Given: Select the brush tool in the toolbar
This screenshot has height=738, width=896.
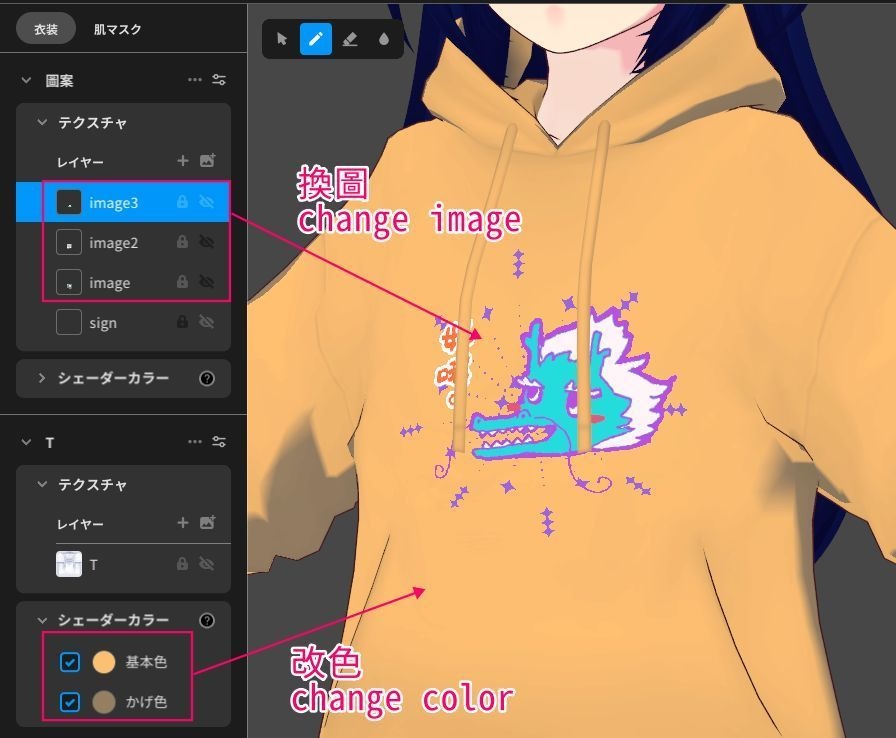Looking at the screenshot, I should click(318, 39).
